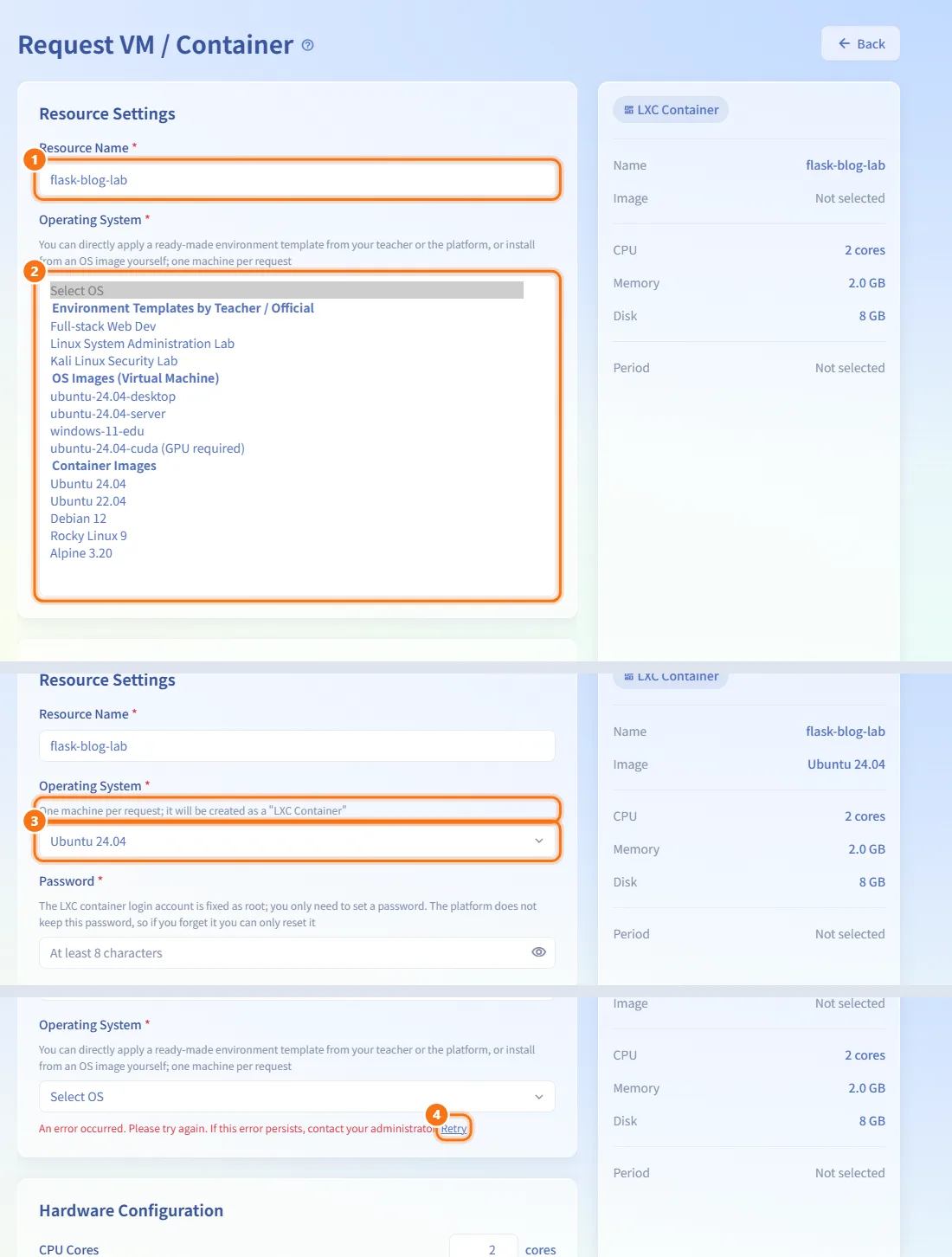Toggle password visibility eye icon
Image resolution: width=952 pixels, height=1257 pixels.
point(538,952)
